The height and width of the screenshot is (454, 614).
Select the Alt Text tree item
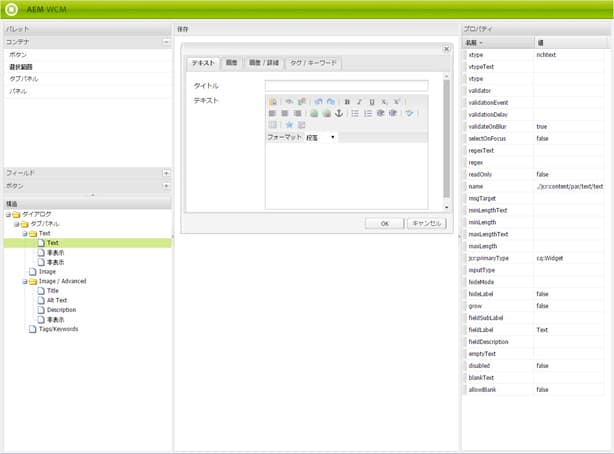click(x=57, y=300)
